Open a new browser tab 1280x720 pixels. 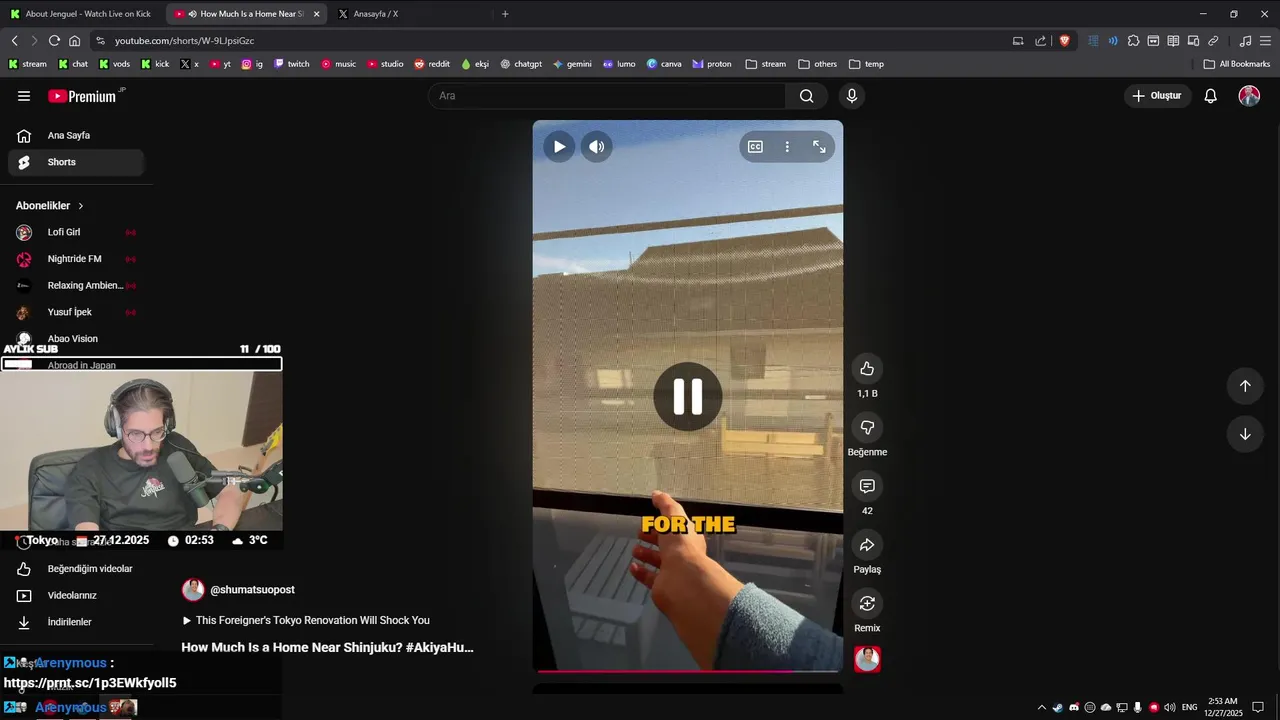(x=505, y=14)
